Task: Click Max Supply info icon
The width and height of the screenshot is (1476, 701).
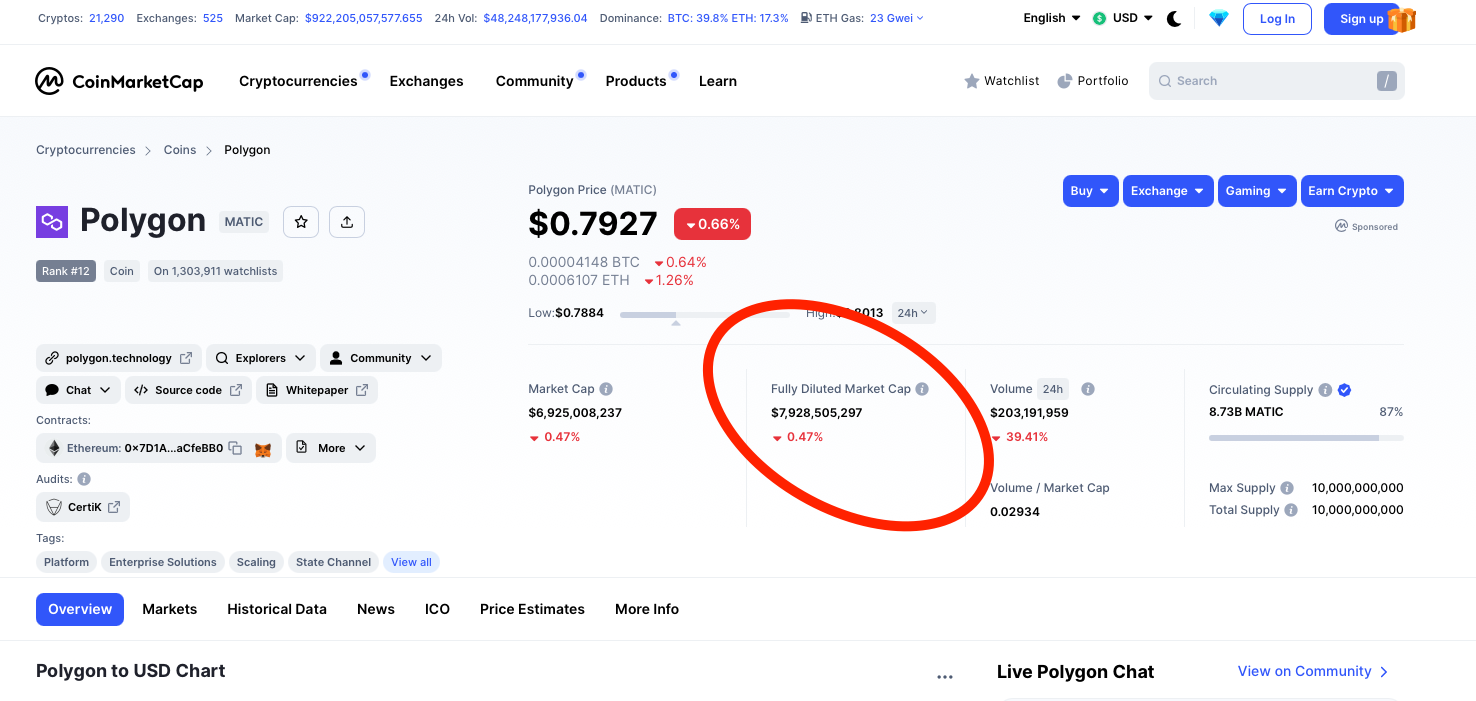Action: (x=1287, y=488)
